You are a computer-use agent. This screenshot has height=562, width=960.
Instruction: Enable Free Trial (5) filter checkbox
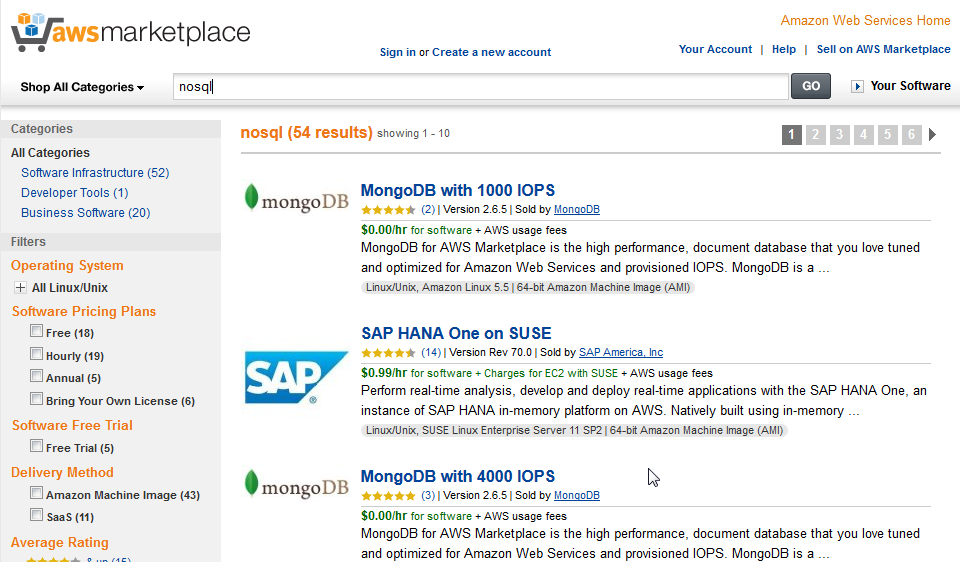click(36, 446)
